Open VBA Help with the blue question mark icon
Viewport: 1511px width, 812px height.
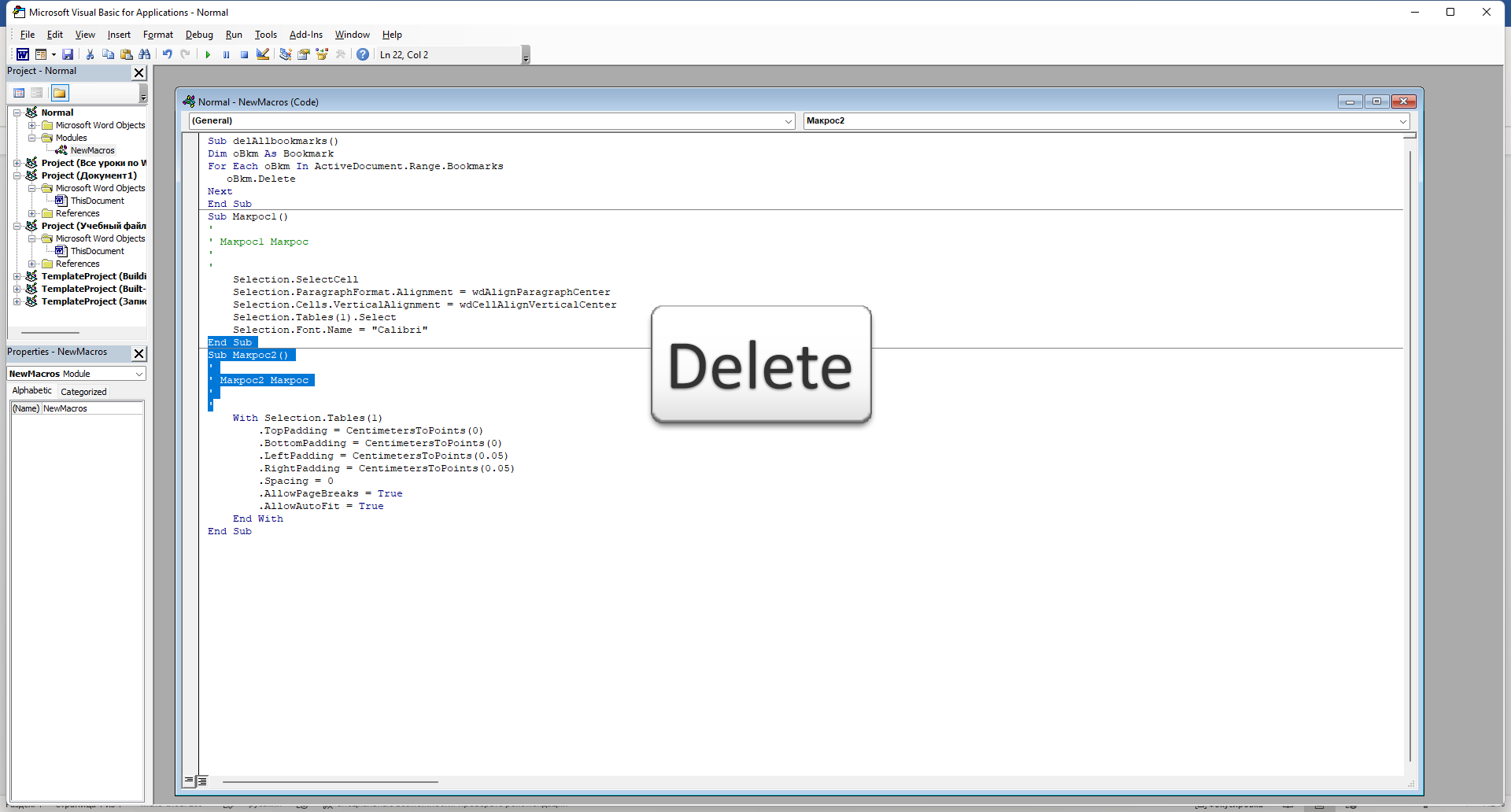click(362, 54)
